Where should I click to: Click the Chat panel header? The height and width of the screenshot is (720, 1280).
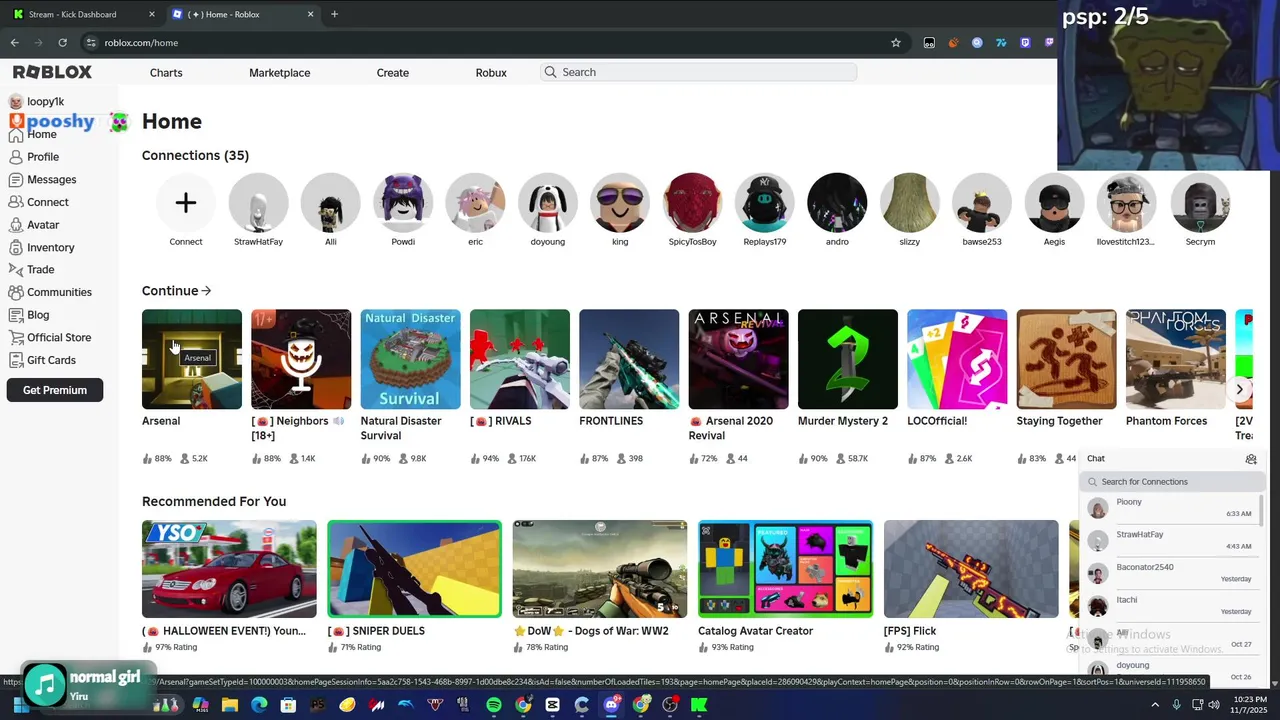point(1172,459)
